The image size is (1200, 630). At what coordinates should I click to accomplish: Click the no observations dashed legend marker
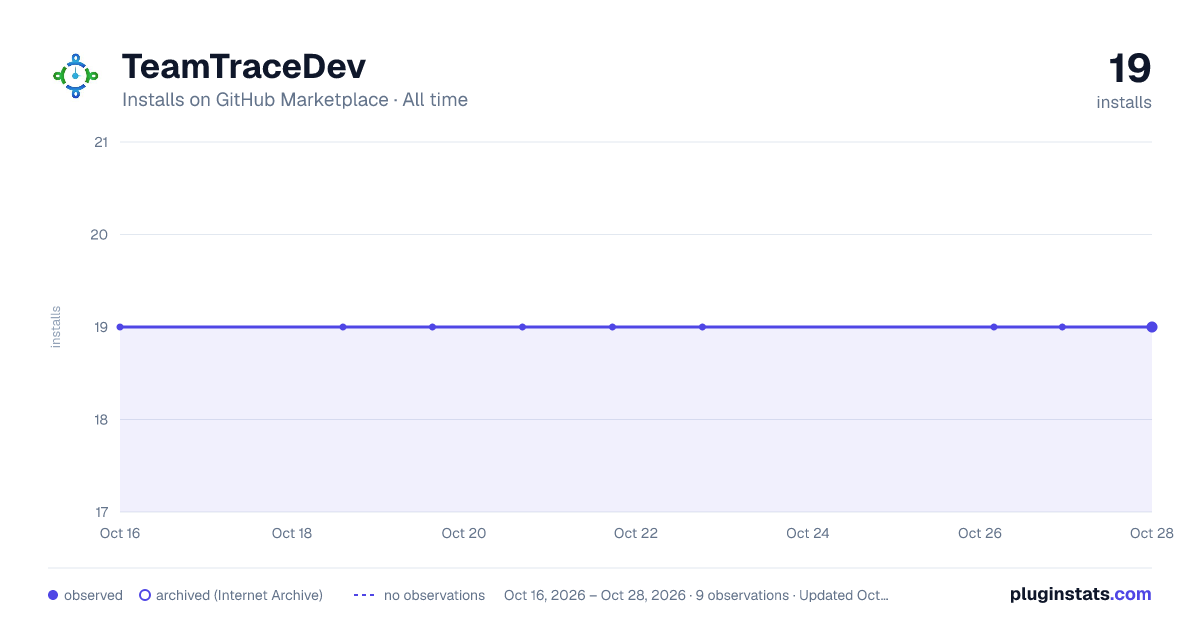[x=364, y=595]
